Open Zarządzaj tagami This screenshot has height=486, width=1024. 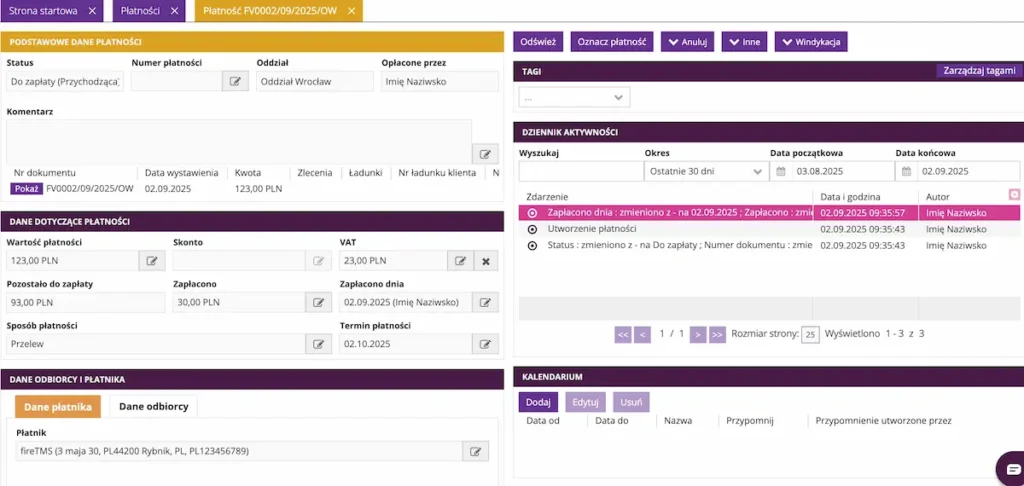pos(979,71)
